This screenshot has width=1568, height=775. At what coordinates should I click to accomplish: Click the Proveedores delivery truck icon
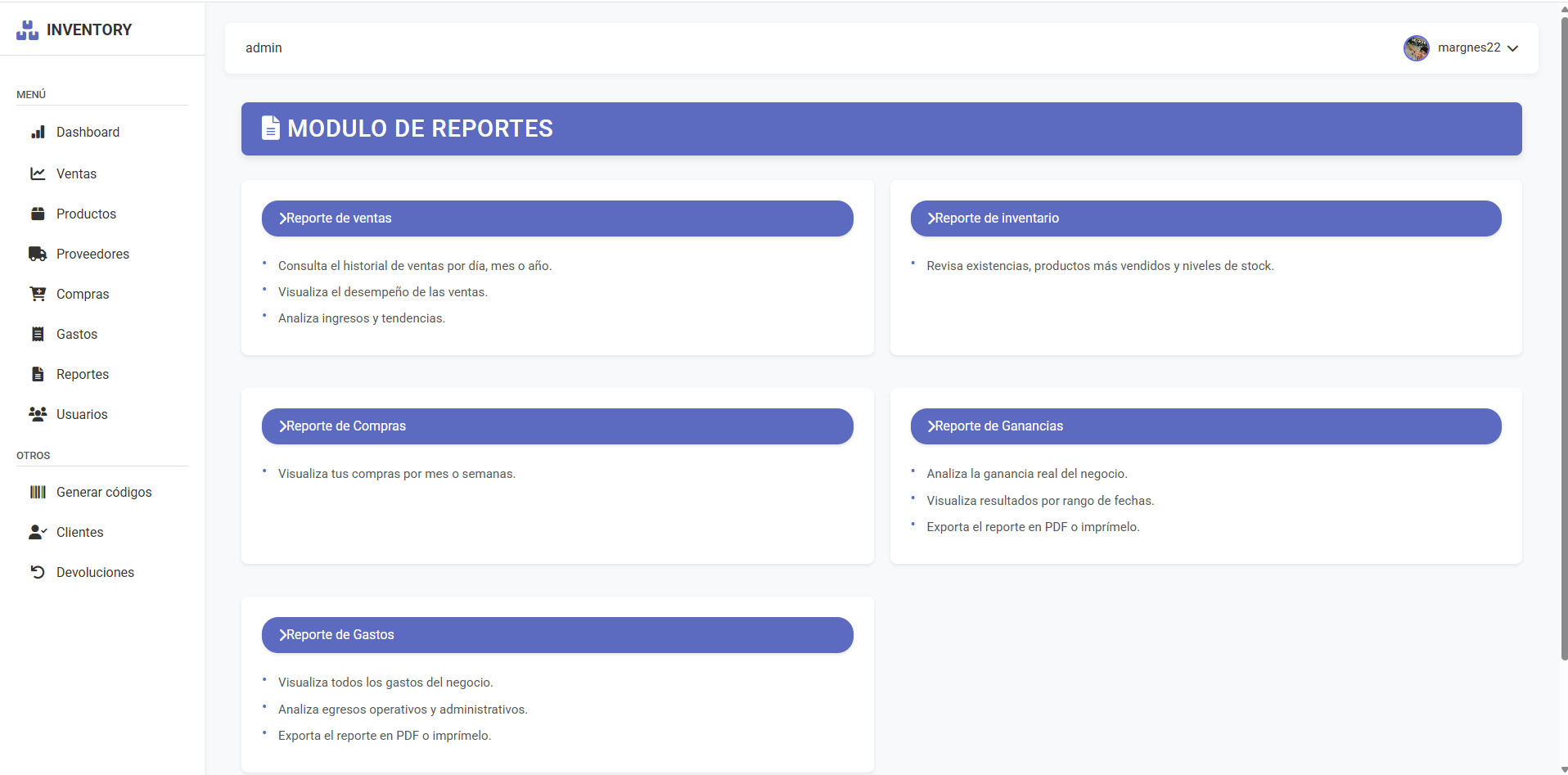click(38, 254)
